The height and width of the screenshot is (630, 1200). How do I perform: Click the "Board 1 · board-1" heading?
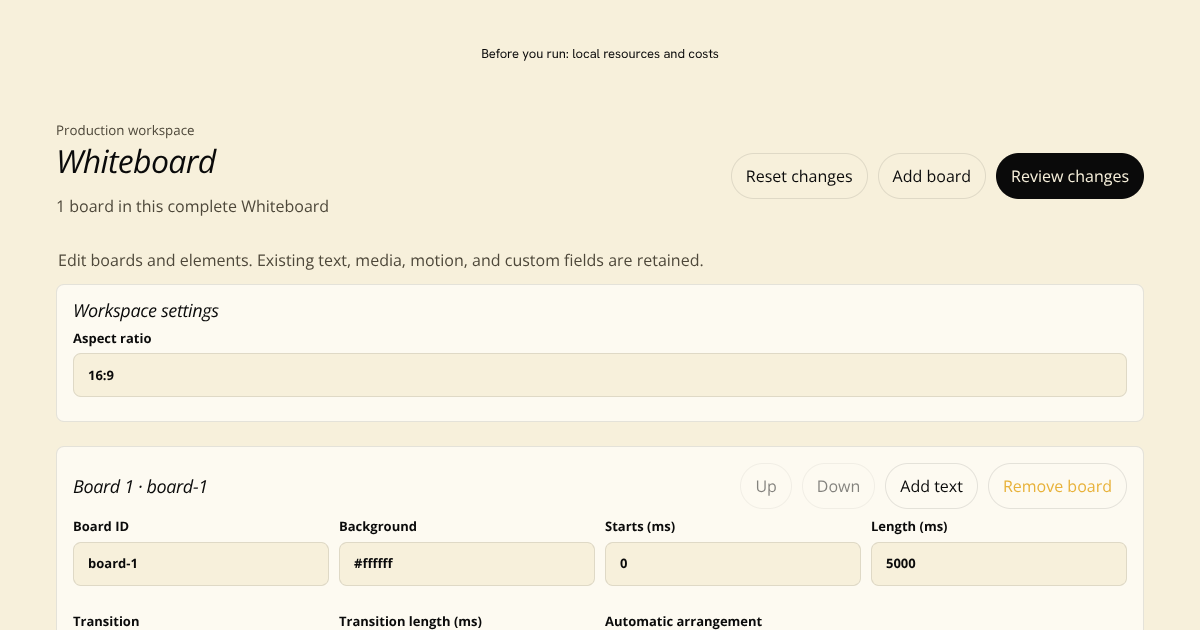[140, 487]
